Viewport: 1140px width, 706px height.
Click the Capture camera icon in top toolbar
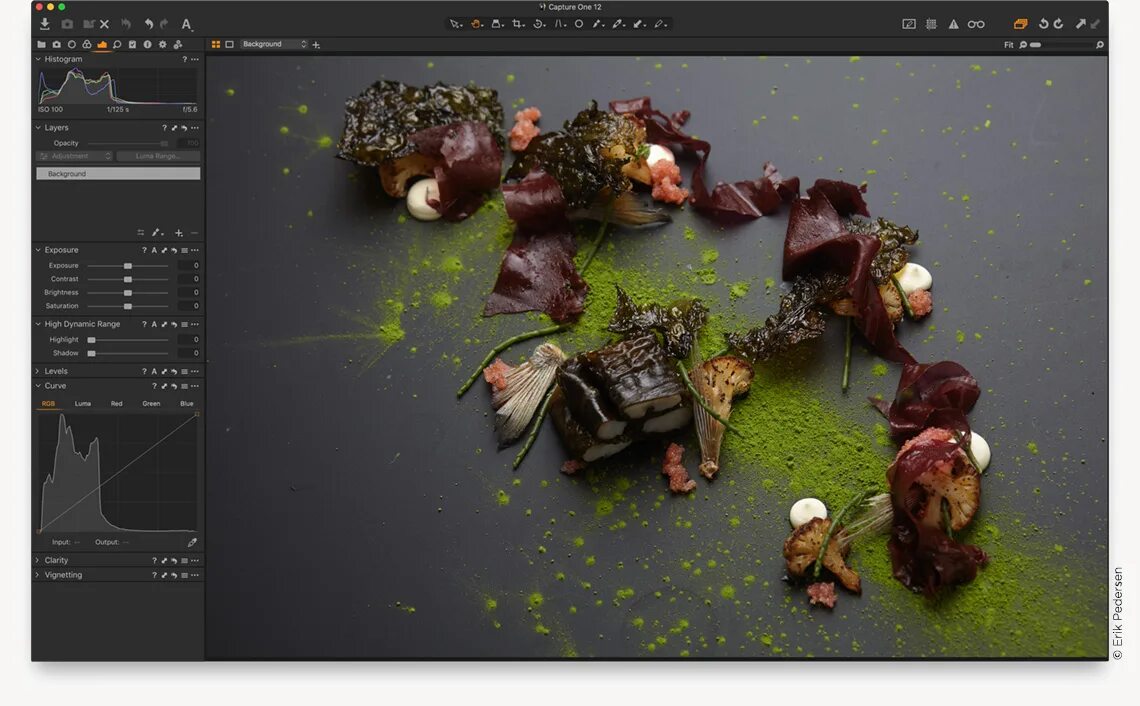pos(67,24)
